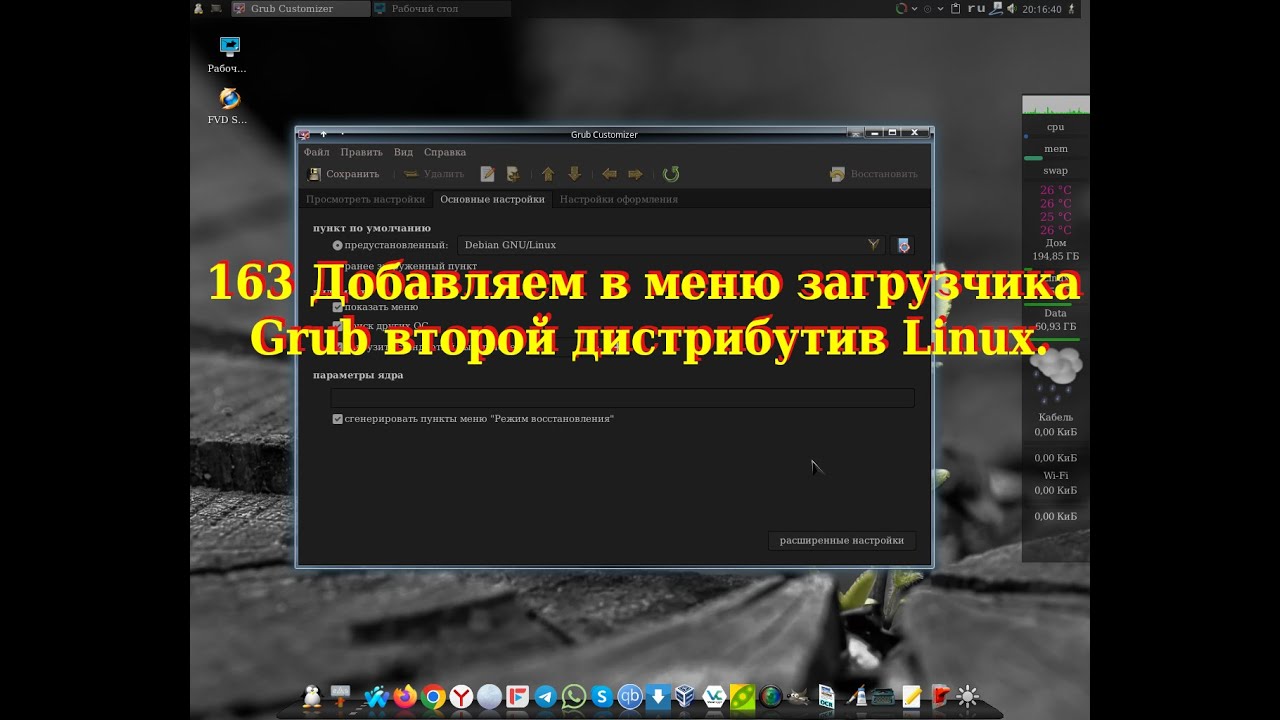Open WhatsApp from the dock
This screenshot has height=720, width=1280.
coord(574,697)
